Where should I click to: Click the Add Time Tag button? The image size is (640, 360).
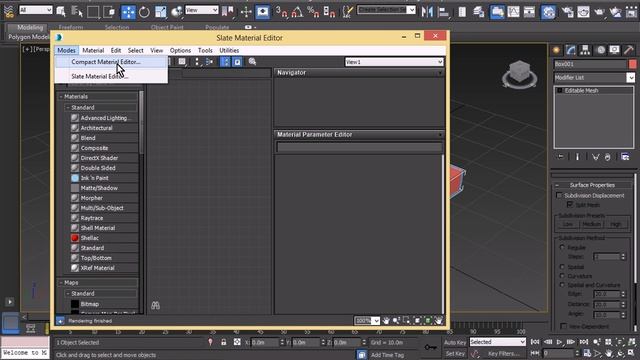tap(387, 355)
